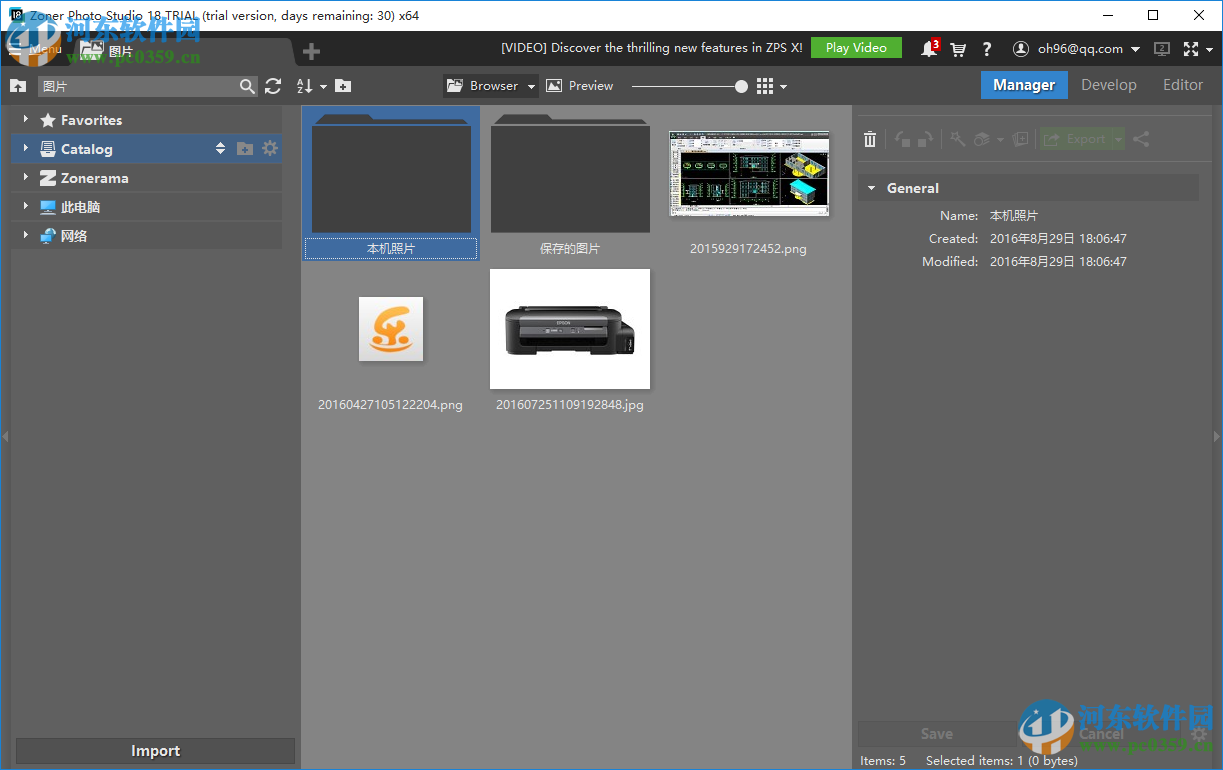Toggle the Preview view mode
Viewport: 1223px width, 770px height.
580,86
